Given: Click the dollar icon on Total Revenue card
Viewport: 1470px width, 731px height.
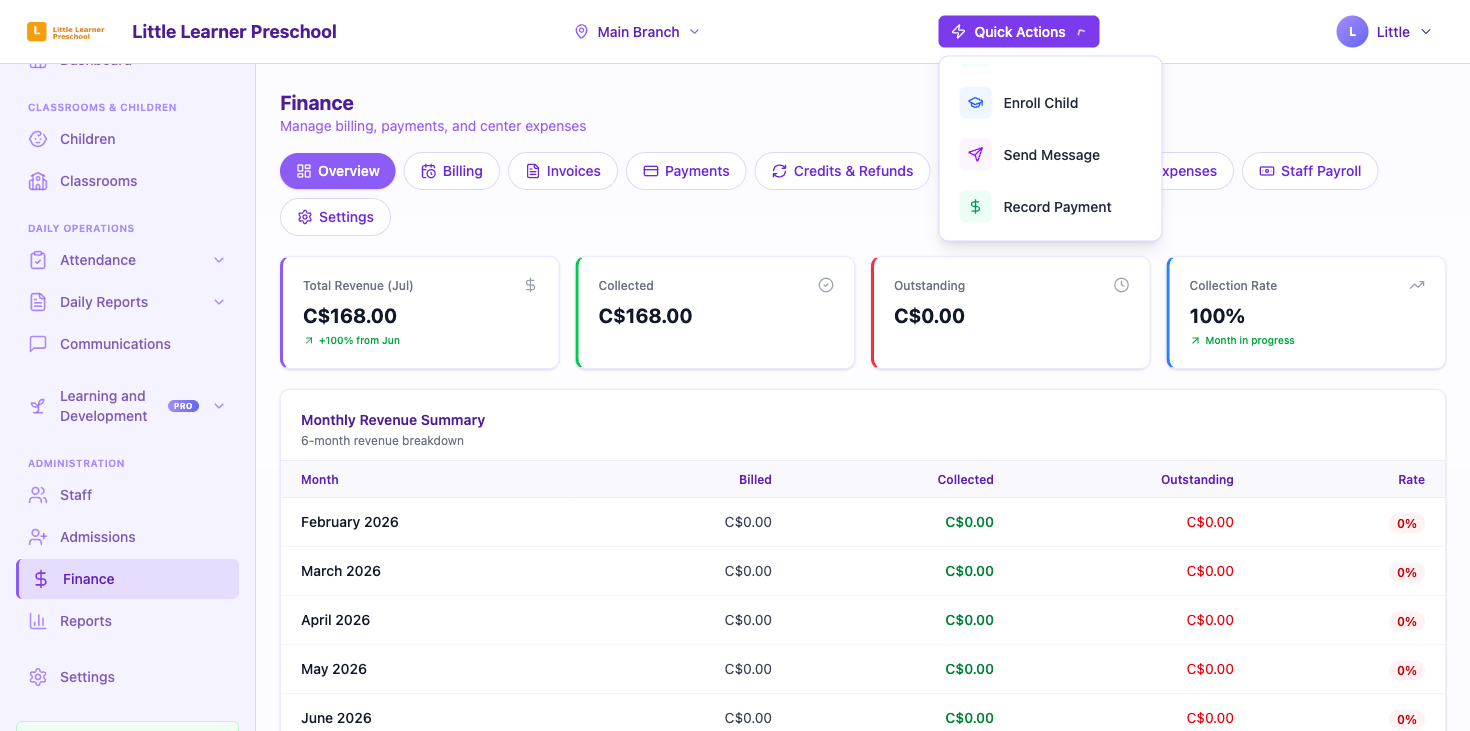Looking at the screenshot, I should click(530, 285).
